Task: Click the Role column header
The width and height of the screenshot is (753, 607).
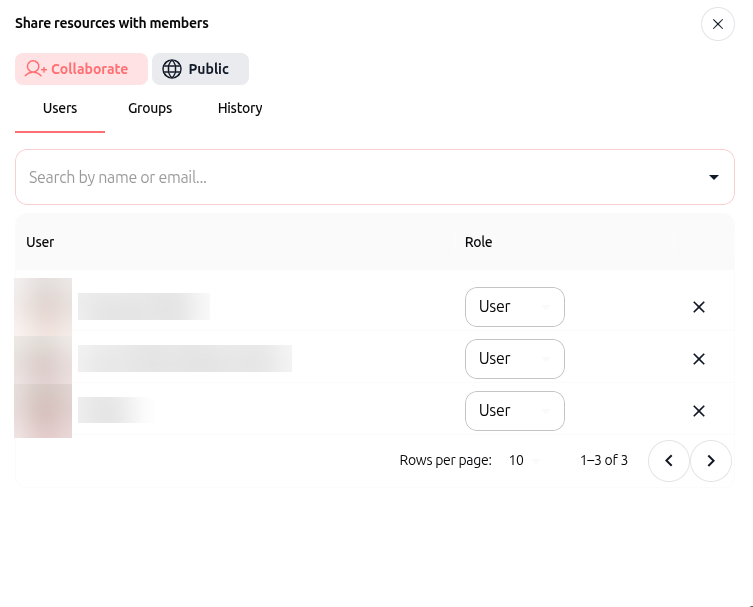Action: pos(478,242)
